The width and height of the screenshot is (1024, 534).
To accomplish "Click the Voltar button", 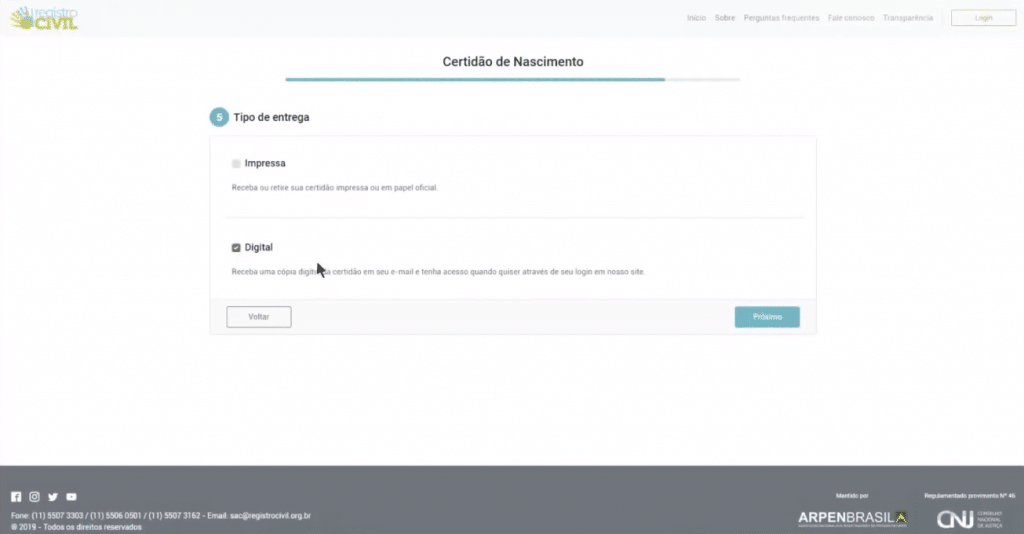I will click(x=259, y=317).
